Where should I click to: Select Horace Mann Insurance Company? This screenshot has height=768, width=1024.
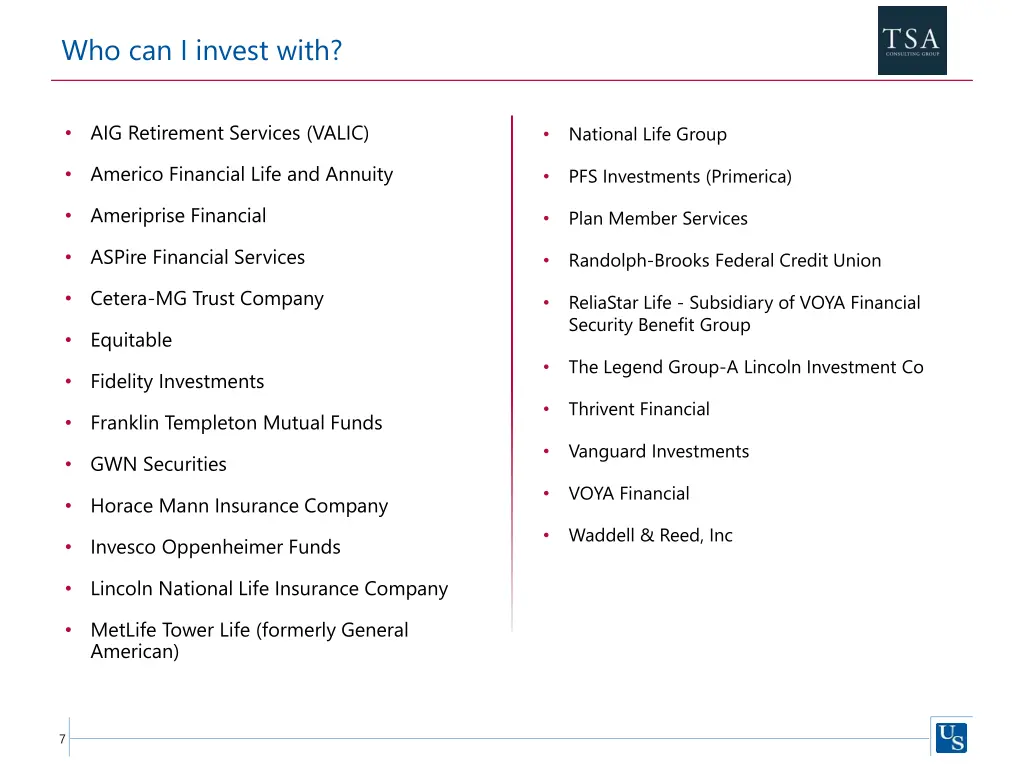239,506
